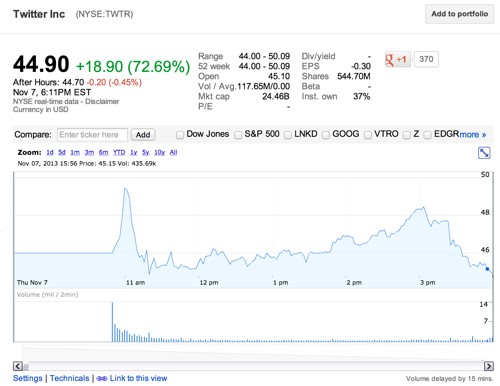500x386 pixels.
Task: Click the Add to portfolio button
Action: [x=459, y=14]
